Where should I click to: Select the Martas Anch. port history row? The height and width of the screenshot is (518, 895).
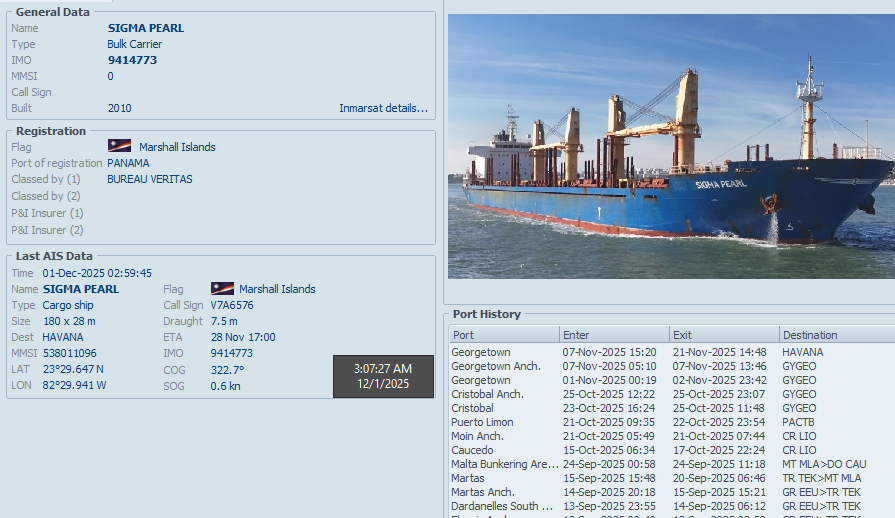672,492
